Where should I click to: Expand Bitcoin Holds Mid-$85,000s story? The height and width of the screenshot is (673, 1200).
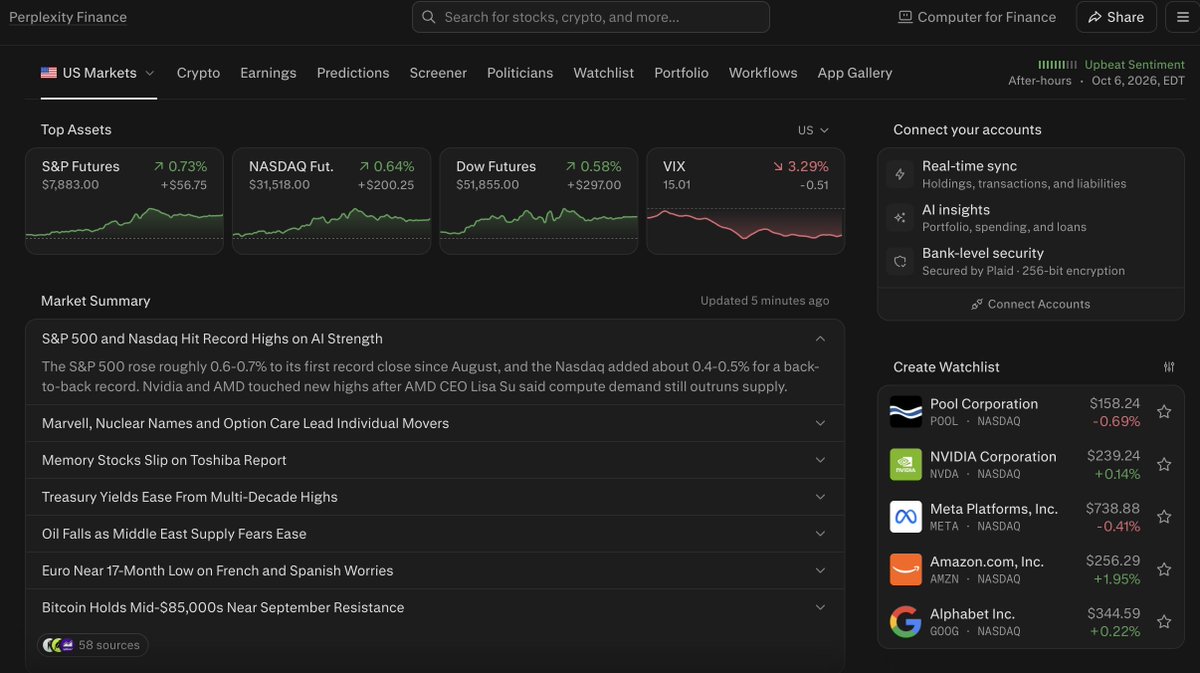coord(435,608)
